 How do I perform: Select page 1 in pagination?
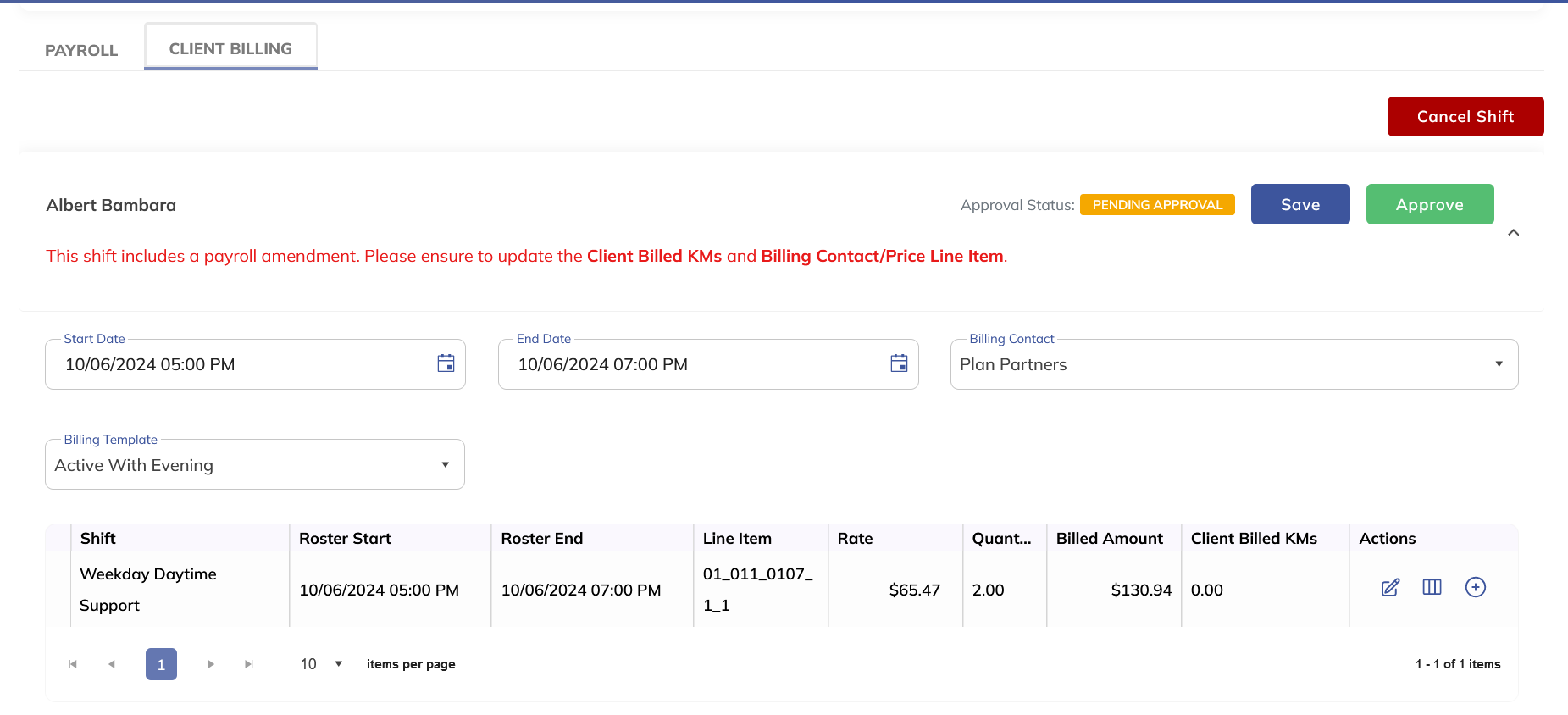coord(161,664)
